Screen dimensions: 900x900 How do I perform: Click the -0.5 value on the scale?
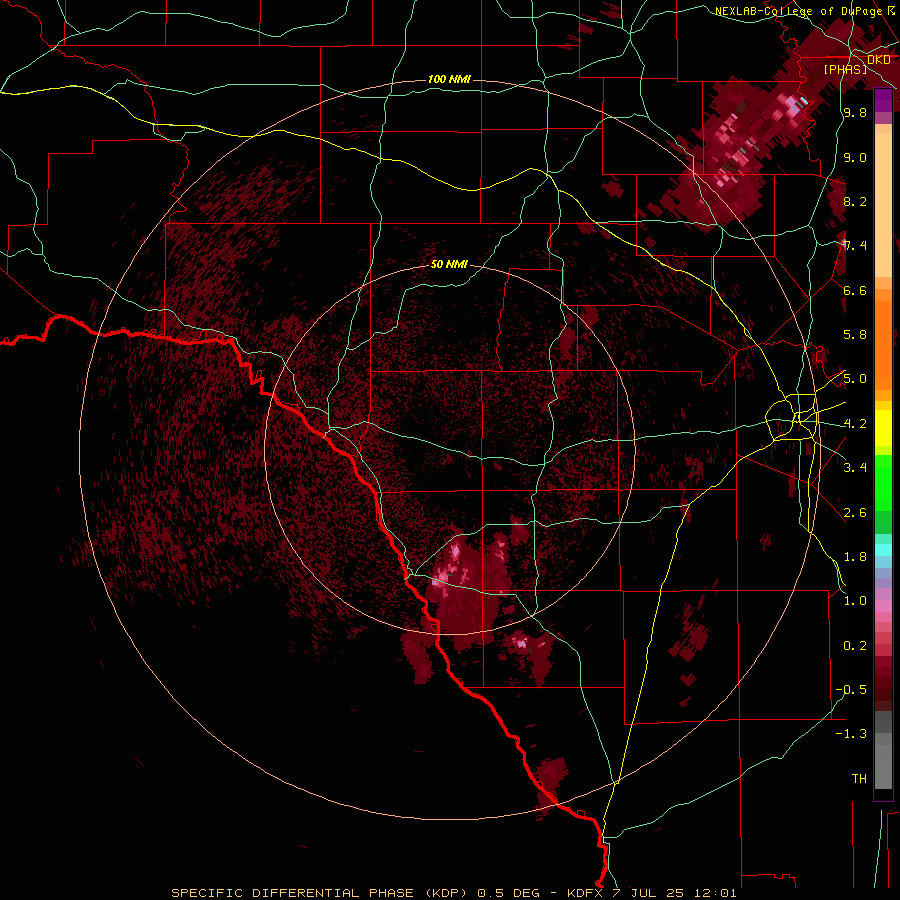pyautogui.click(x=851, y=690)
